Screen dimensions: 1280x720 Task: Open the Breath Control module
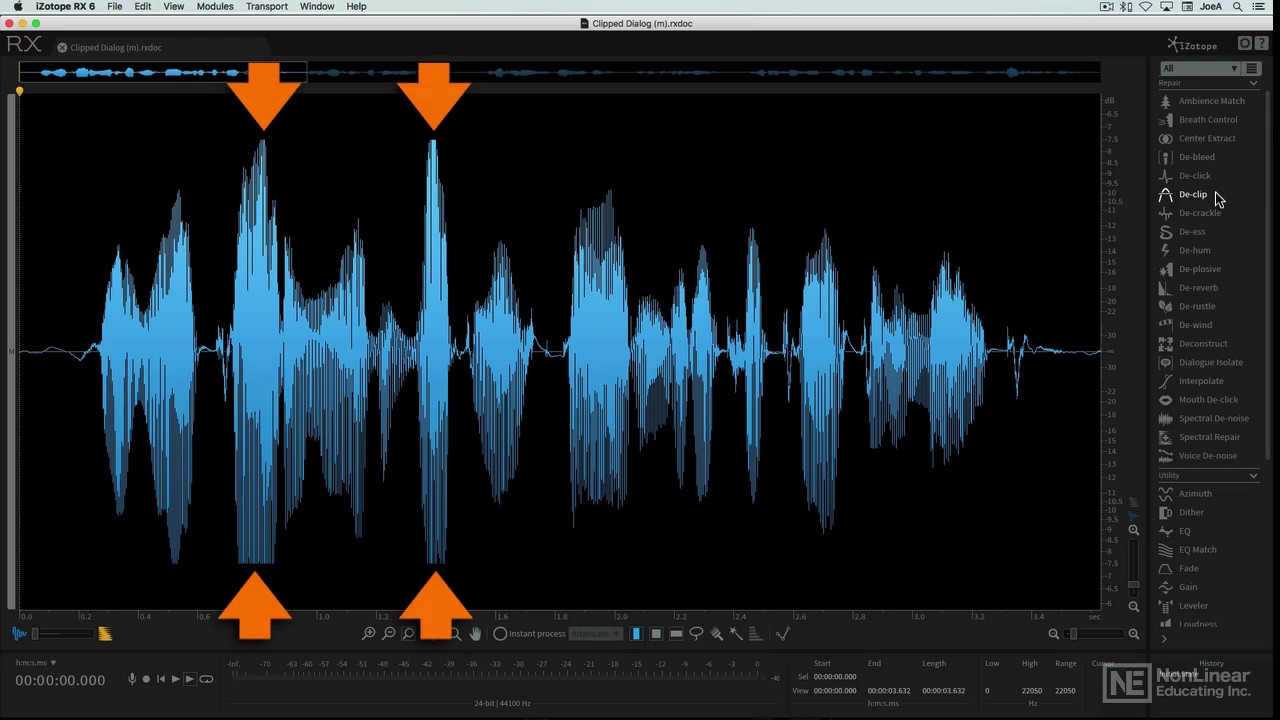tap(1198, 120)
